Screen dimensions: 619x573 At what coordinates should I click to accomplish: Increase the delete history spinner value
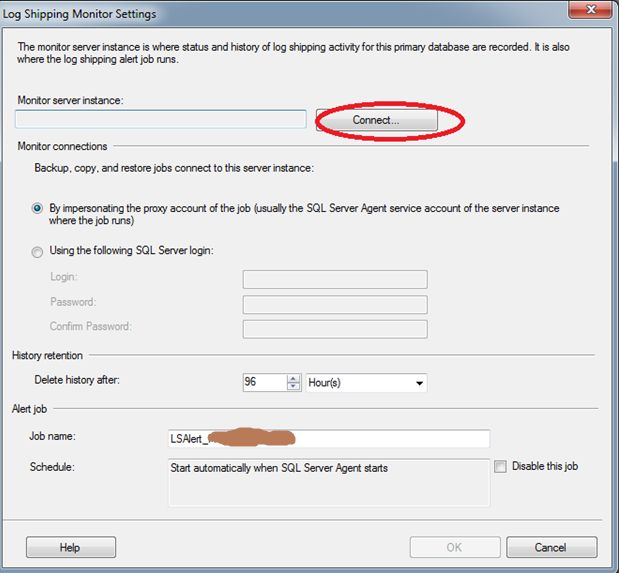pyautogui.click(x=293, y=378)
